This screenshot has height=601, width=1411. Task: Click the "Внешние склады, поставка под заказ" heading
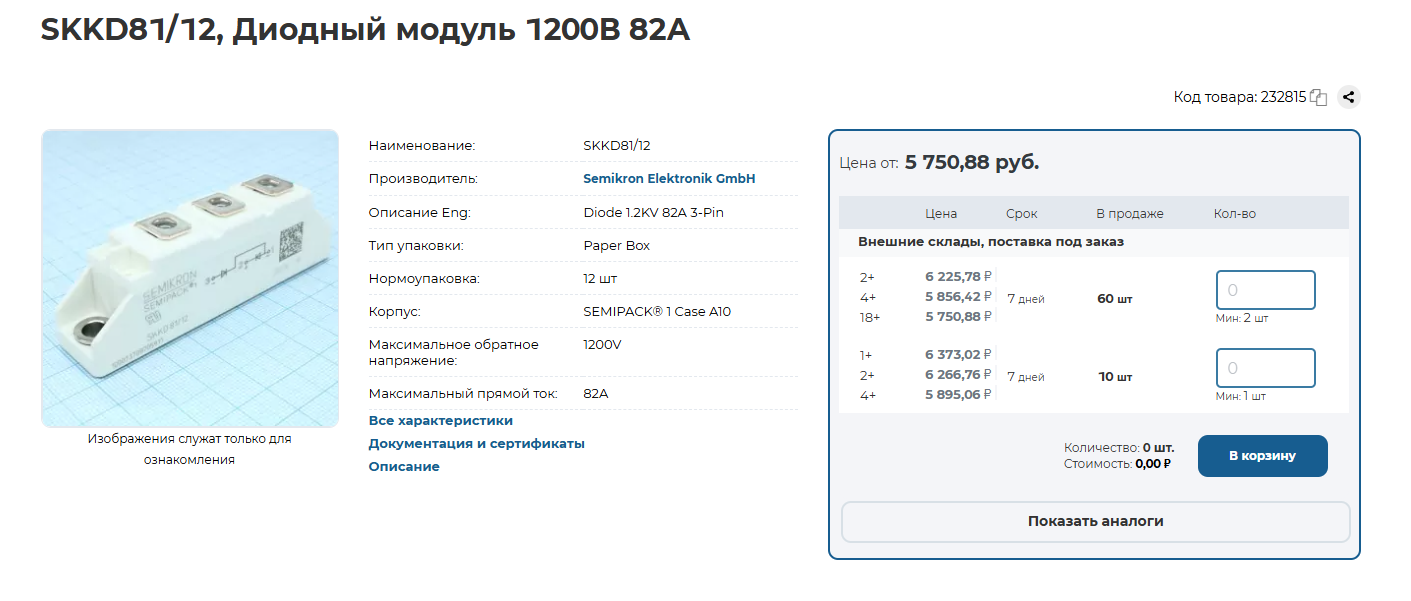click(991, 242)
